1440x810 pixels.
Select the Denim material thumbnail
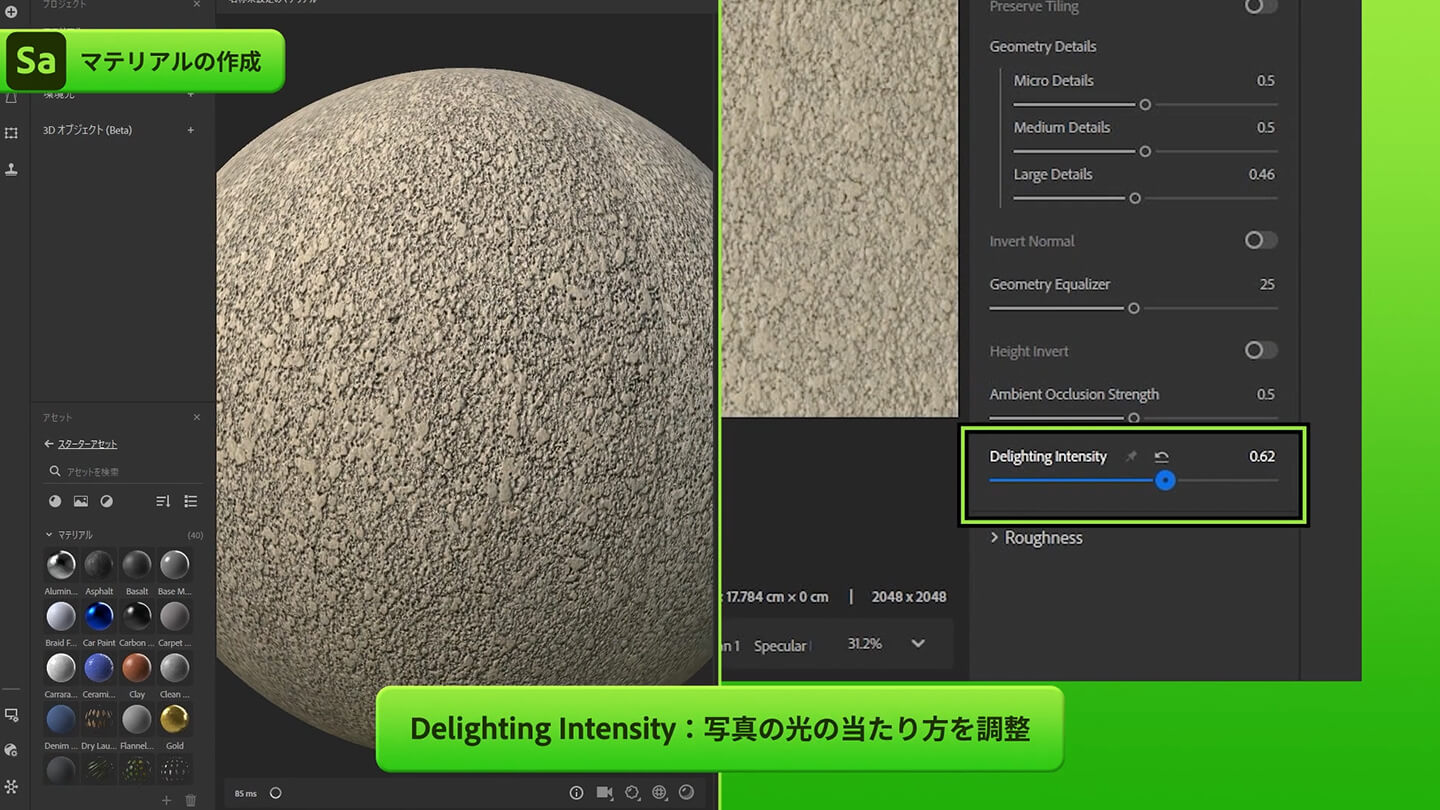[61, 719]
